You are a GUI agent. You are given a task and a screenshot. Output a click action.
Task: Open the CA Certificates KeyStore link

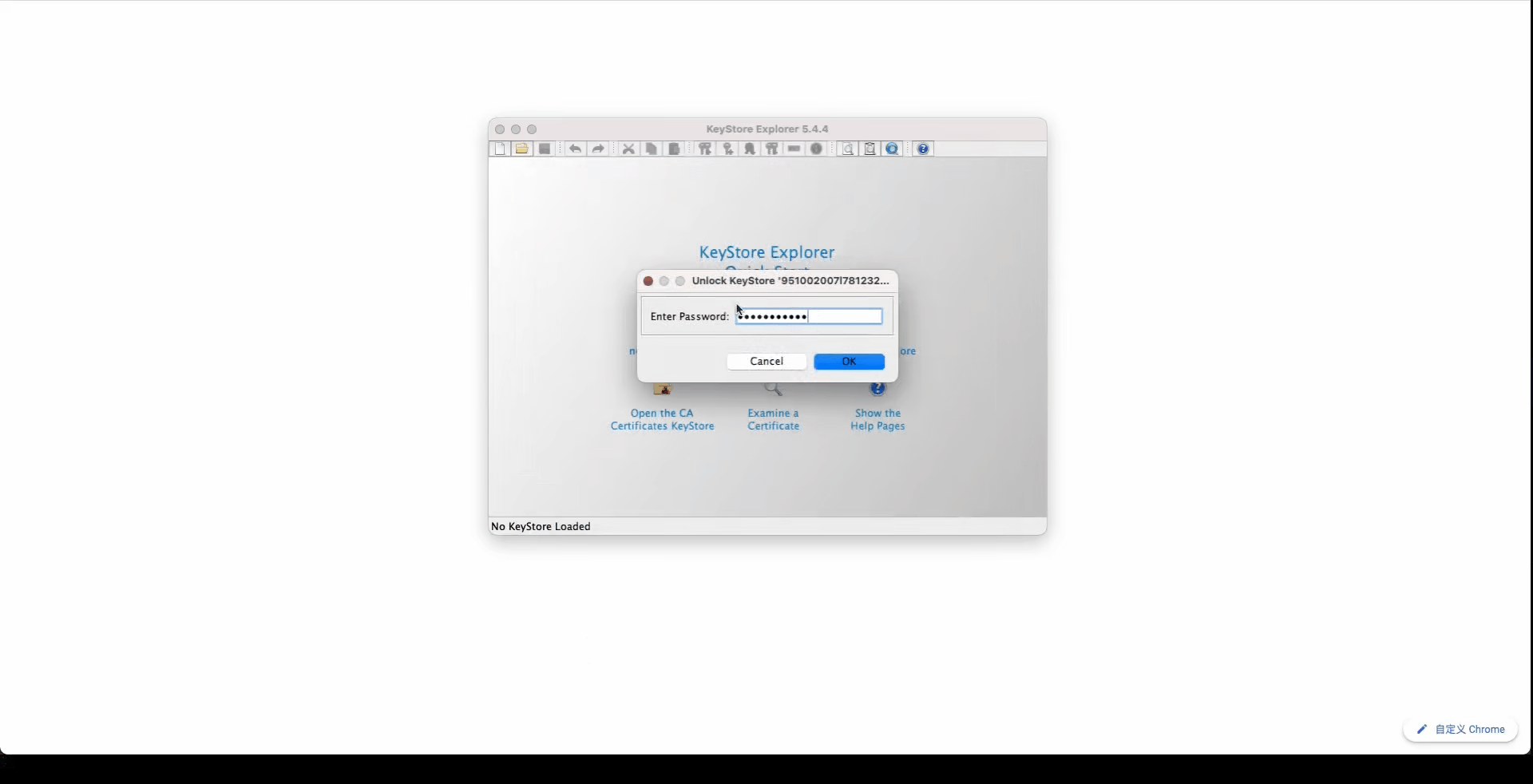663,420
